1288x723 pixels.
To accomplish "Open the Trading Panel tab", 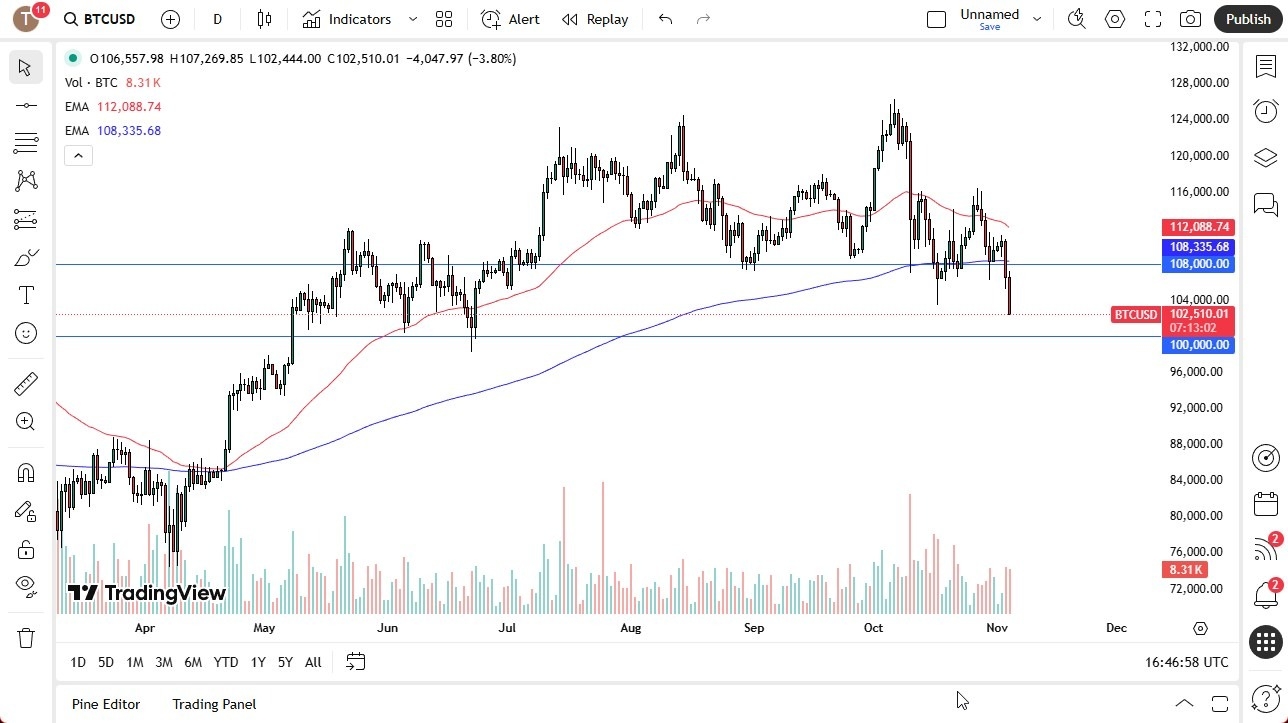I will (x=213, y=704).
